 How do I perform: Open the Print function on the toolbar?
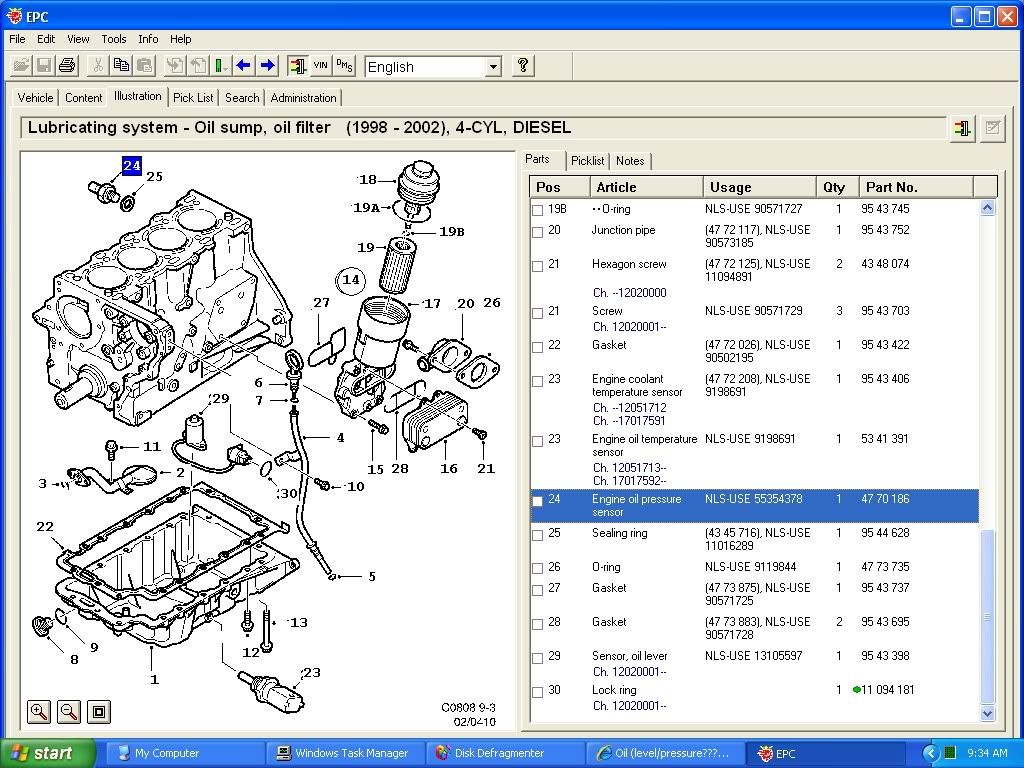click(x=66, y=66)
